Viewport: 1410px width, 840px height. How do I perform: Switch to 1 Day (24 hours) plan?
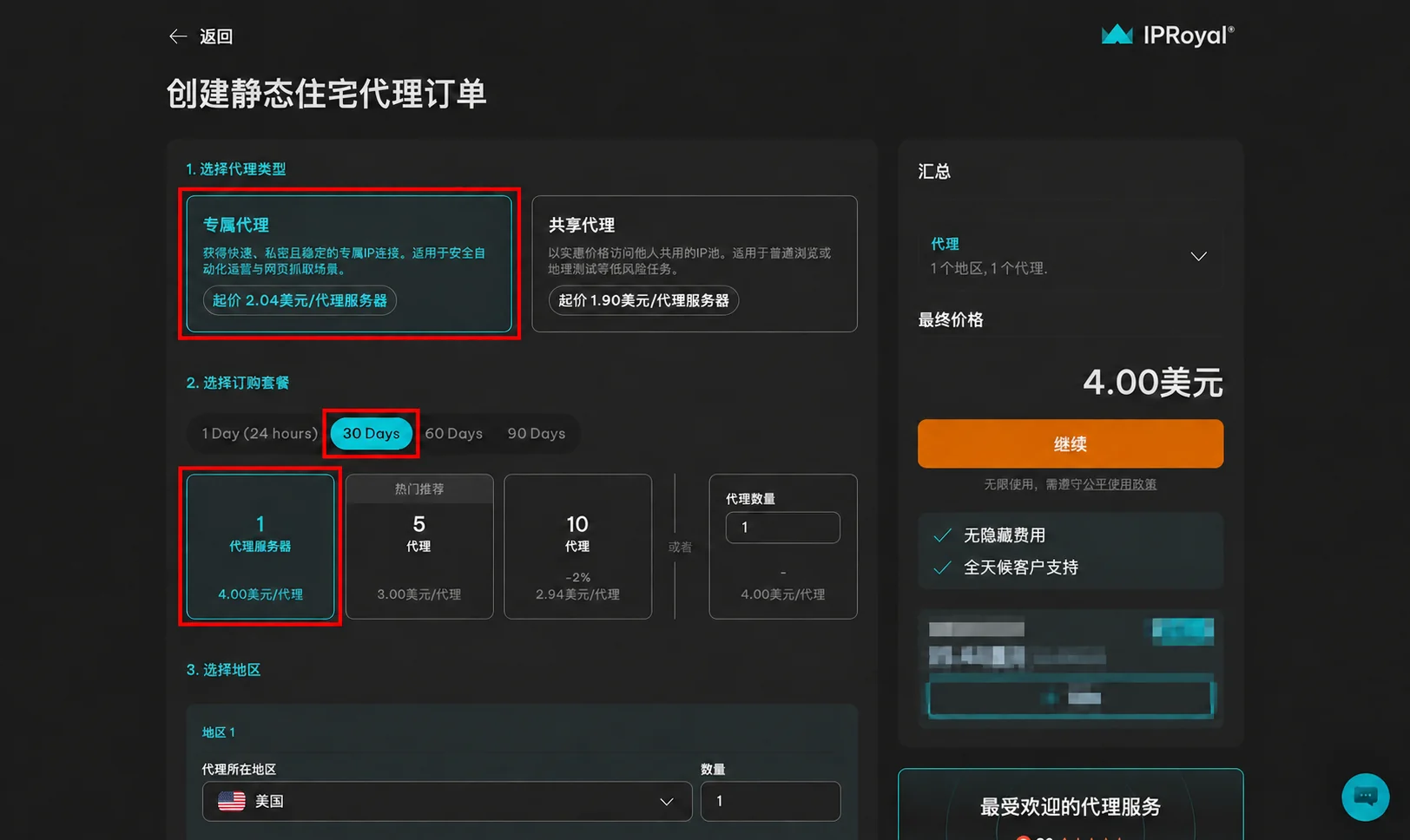(260, 433)
